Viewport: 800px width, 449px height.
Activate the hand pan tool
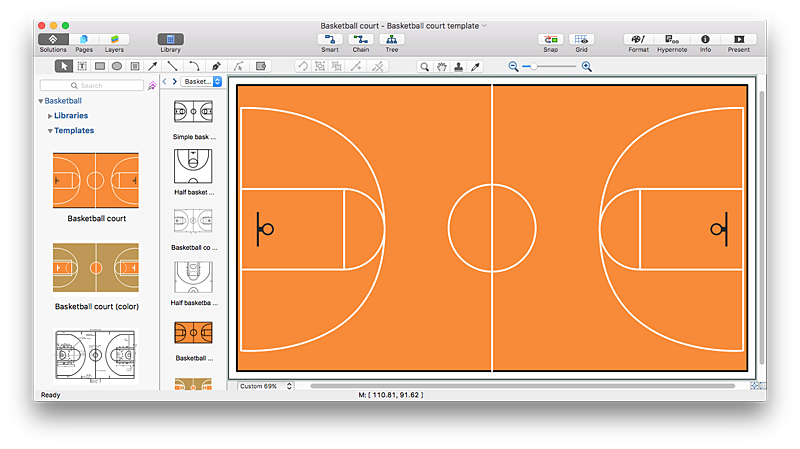click(x=441, y=66)
